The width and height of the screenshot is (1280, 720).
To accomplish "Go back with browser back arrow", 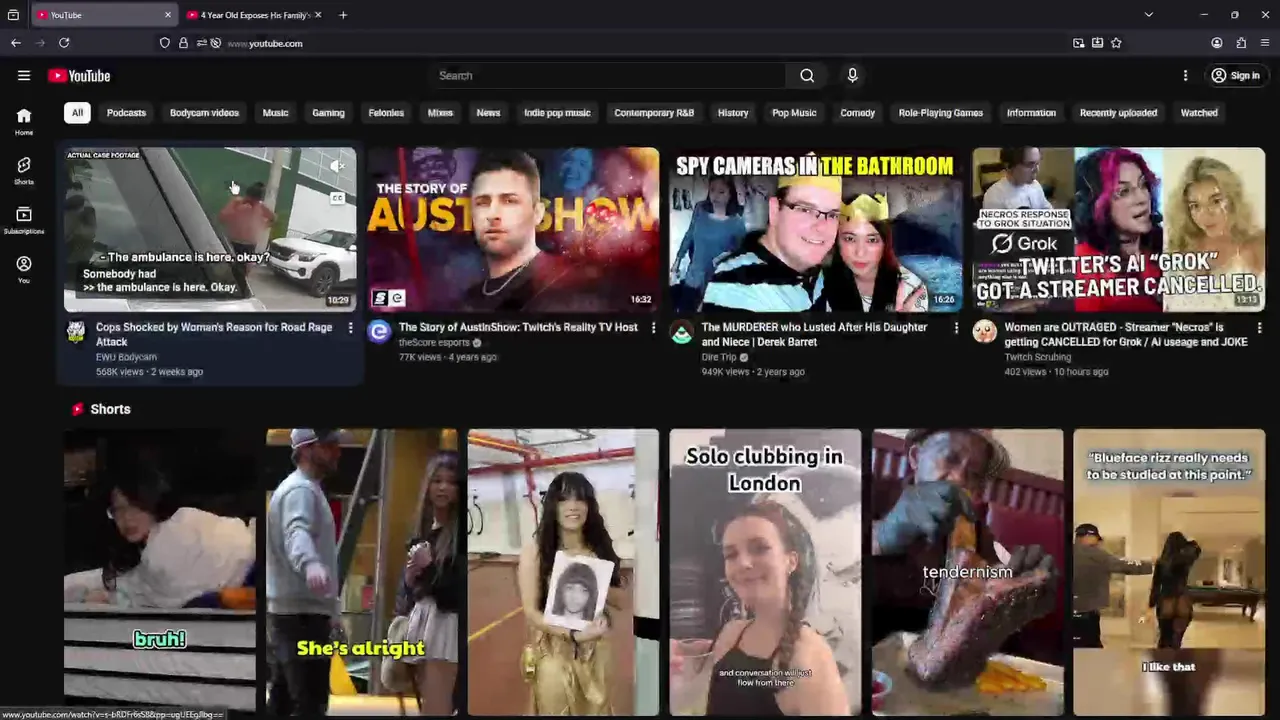I will 16,43.
